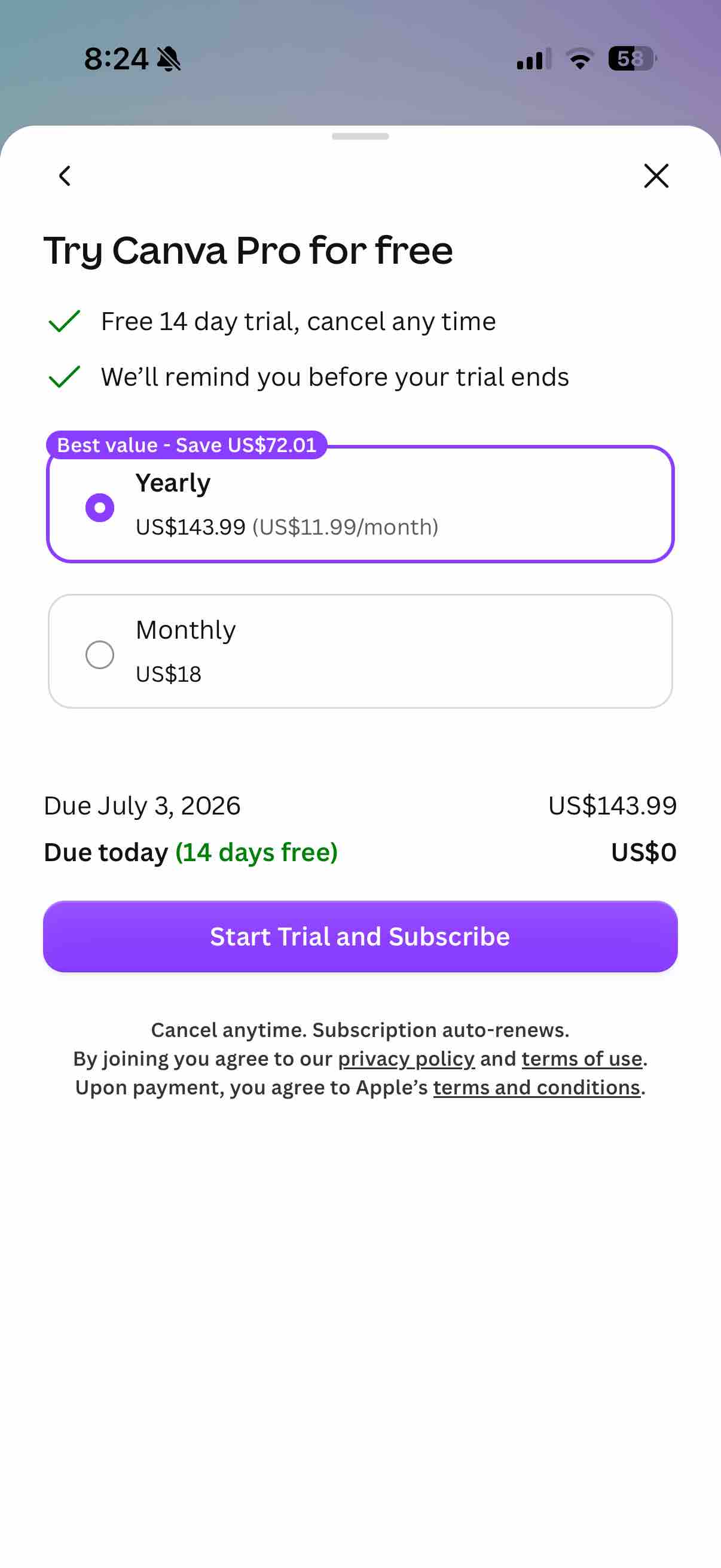Screen dimensions: 721x1568
Task: Tap the muted bell icon in status bar
Action: [x=169, y=59]
